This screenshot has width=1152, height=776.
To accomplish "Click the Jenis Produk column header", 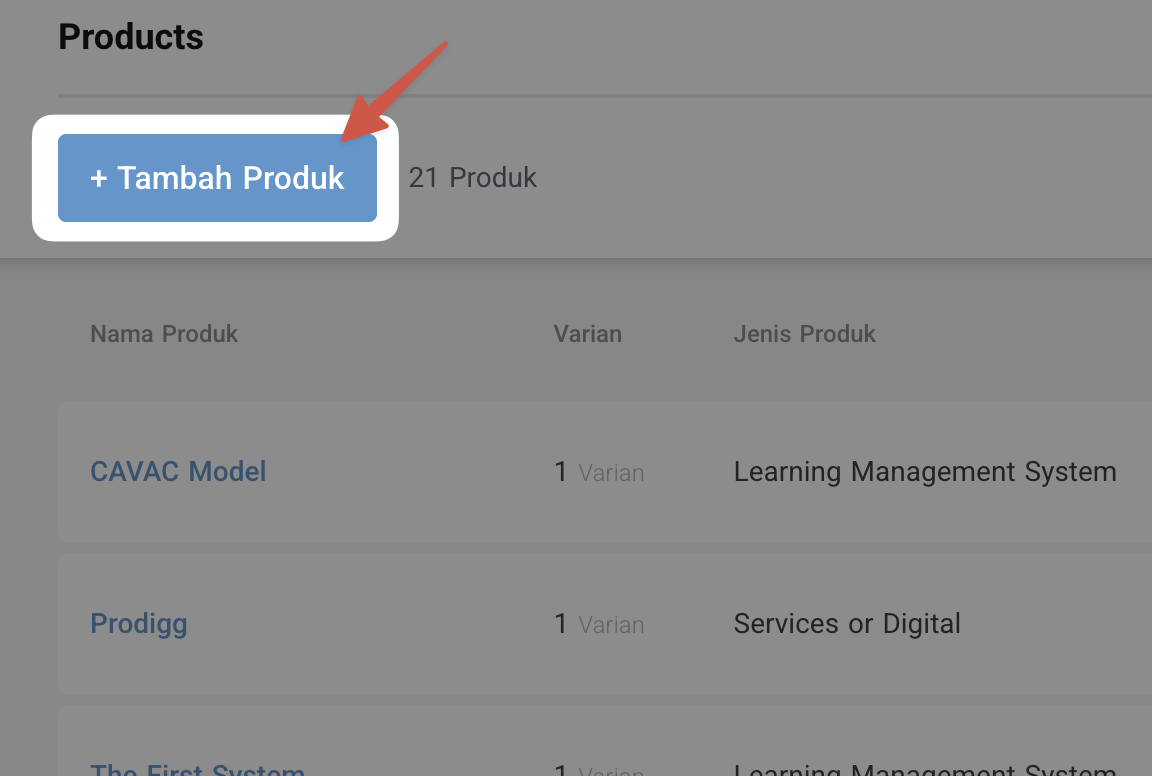I will 804,333.
